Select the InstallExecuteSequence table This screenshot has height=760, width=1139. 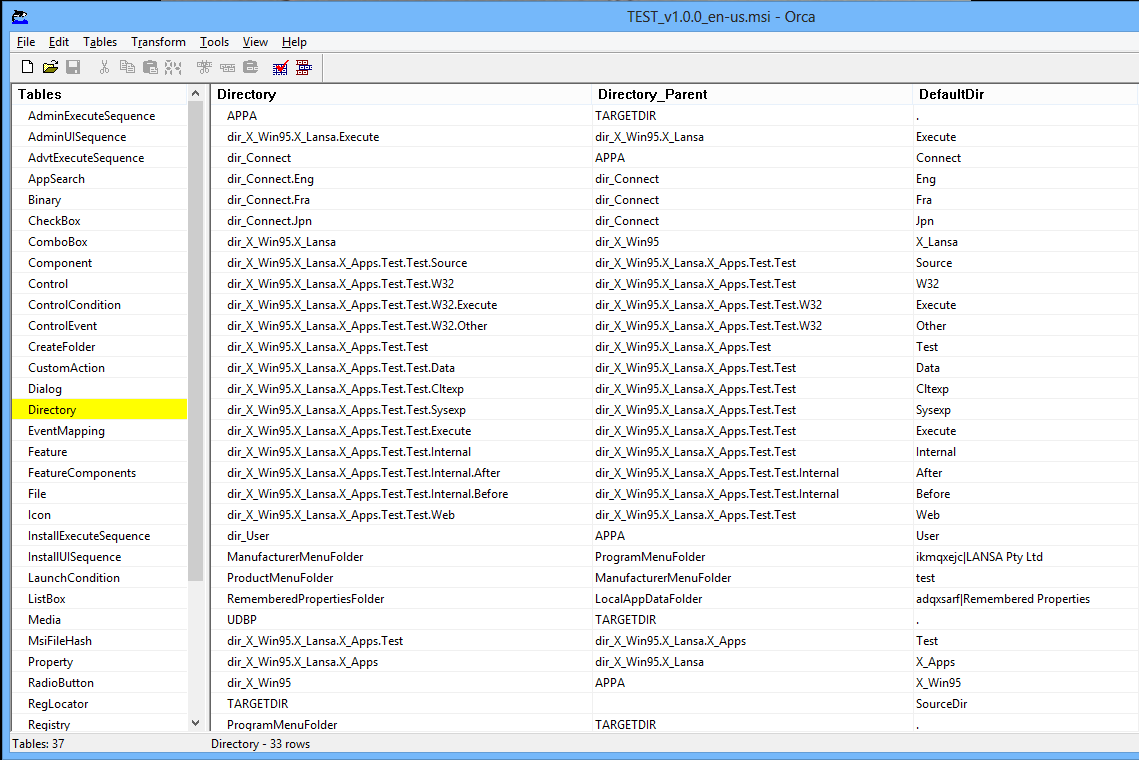(89, 536)
